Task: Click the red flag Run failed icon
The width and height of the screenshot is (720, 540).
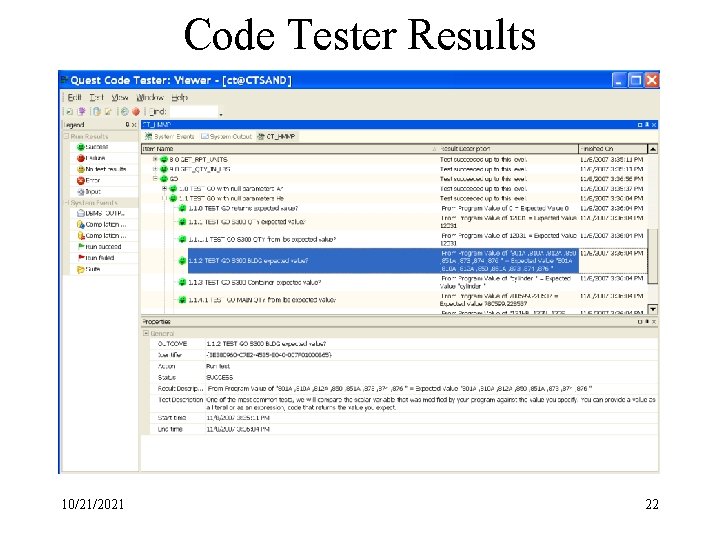Action: click(x=81, y=258)
